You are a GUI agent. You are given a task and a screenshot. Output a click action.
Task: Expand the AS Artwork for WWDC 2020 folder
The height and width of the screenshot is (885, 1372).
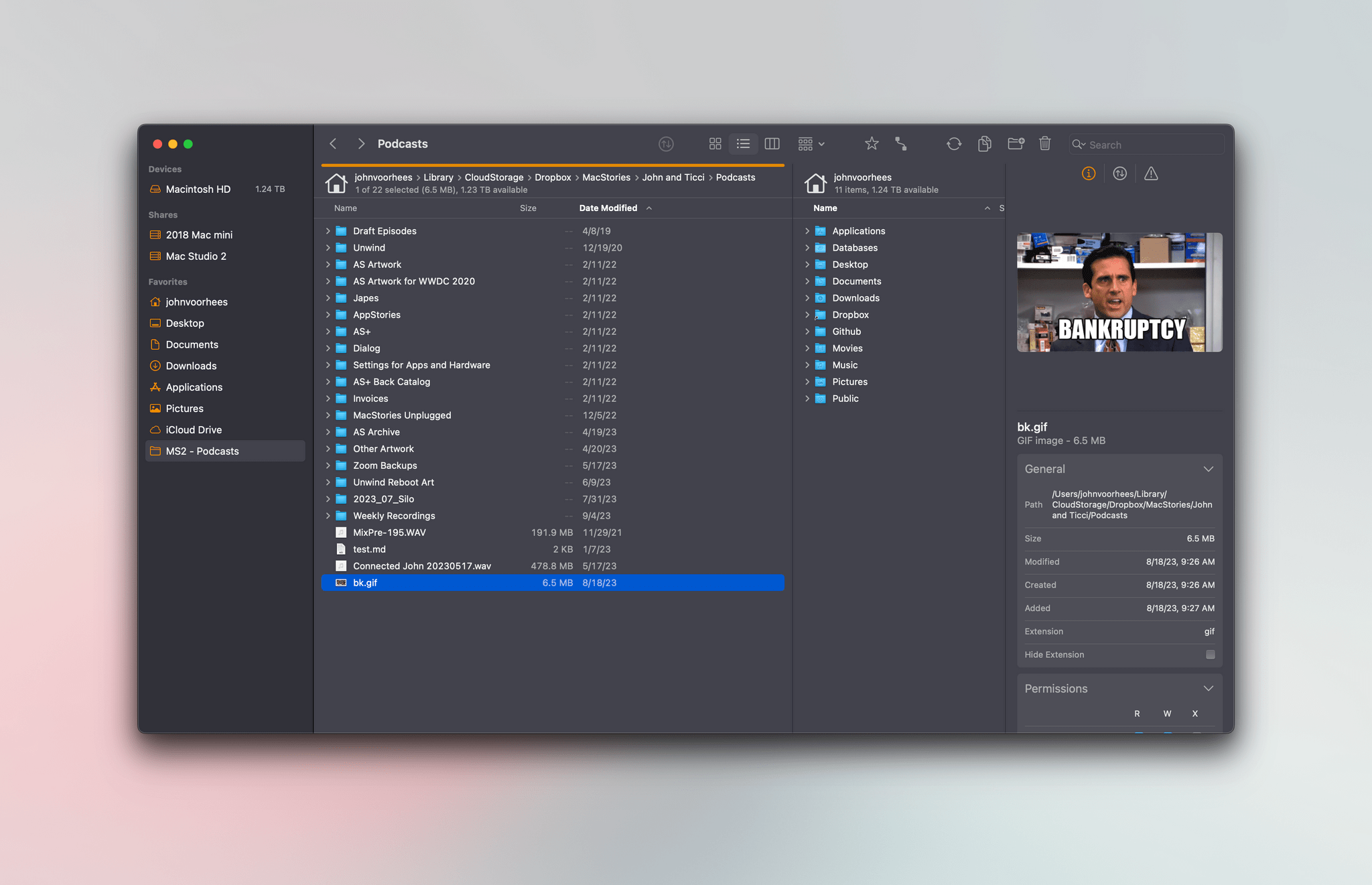(x=328, y=281)
